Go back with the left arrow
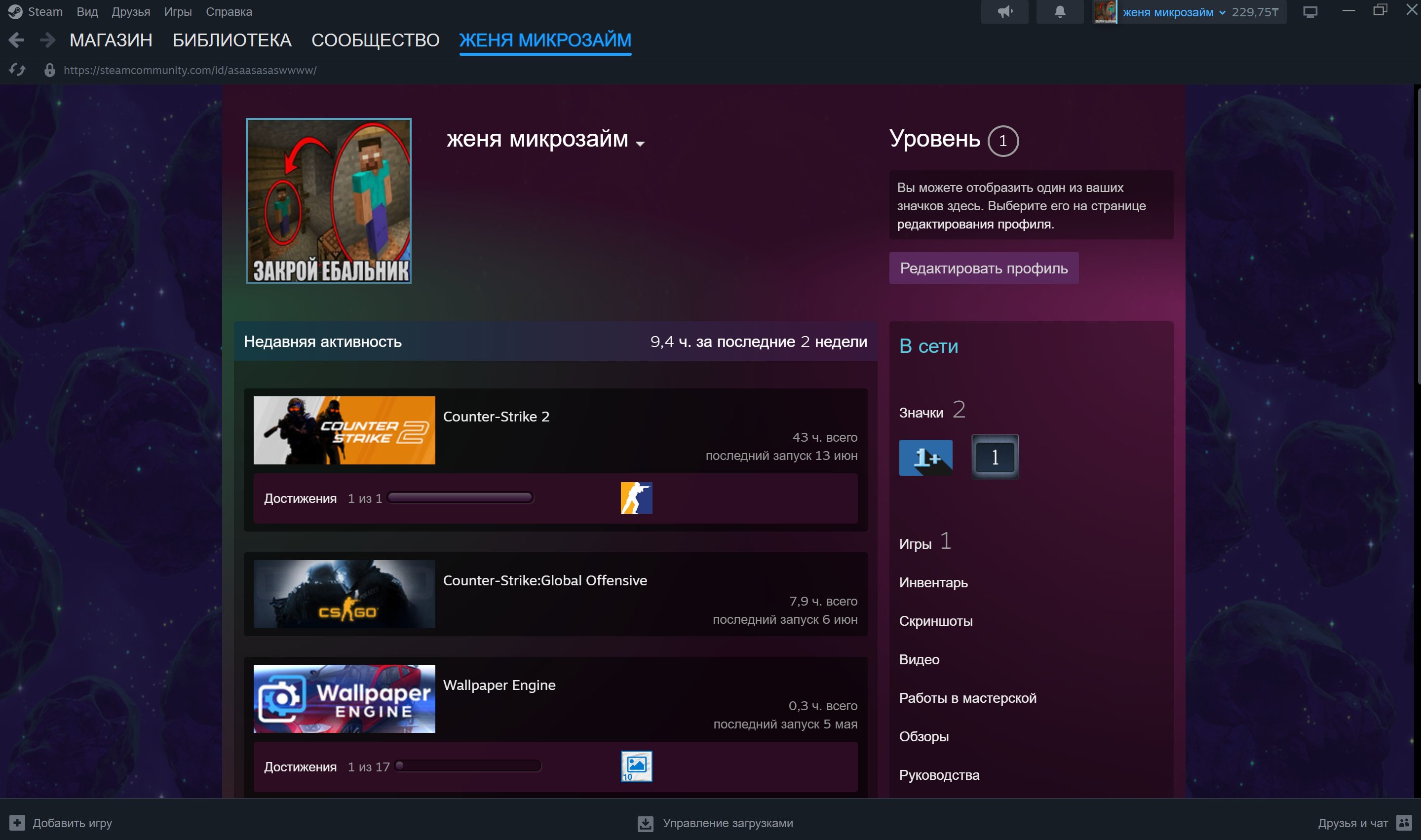Screen dimensions: 1421x840 coord(16,40)
